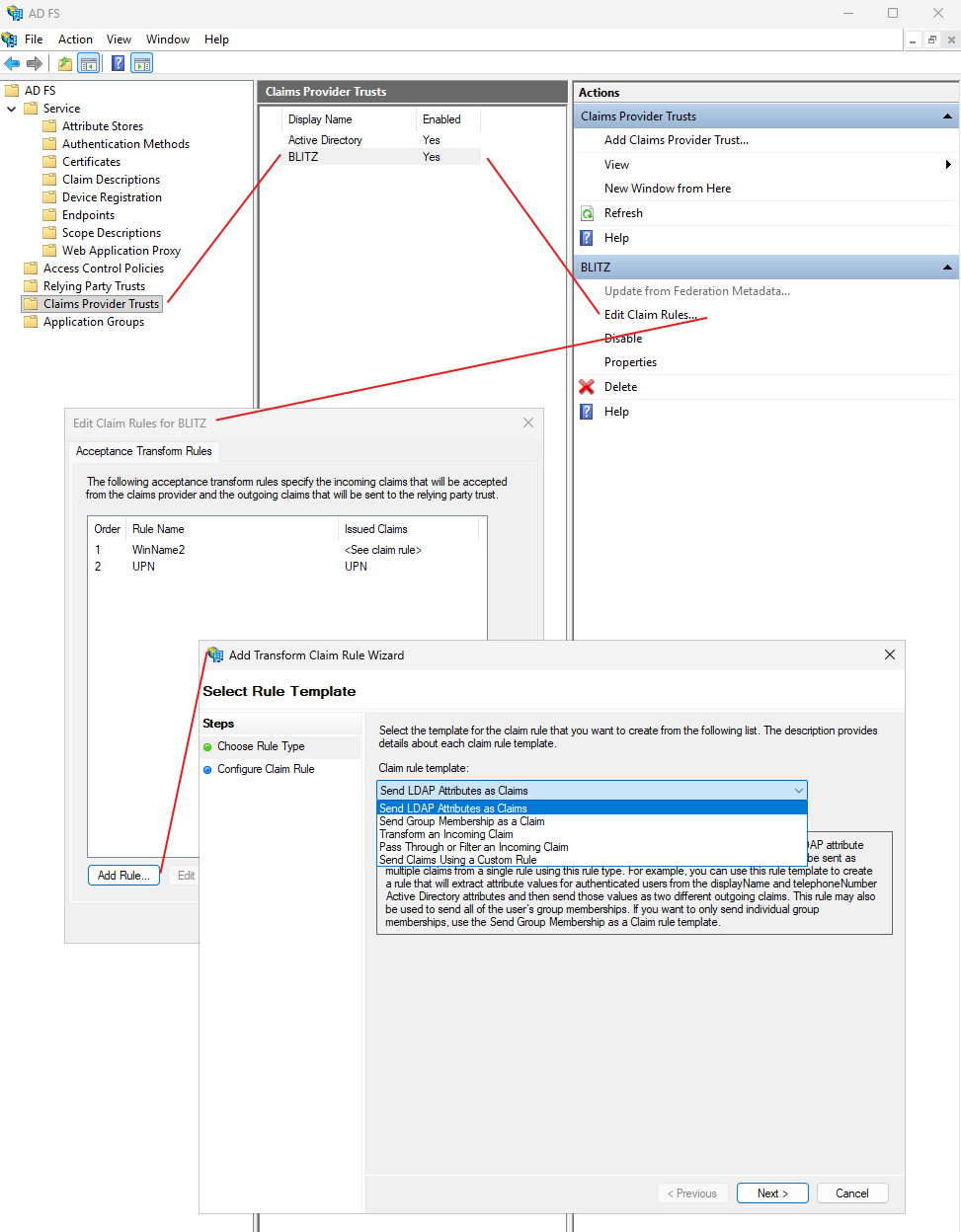The width and height of the screenshot is (961, 1232).
Task: Toggle the Show/Hide Console Tree toolbar icon
Action: point(89,63)
